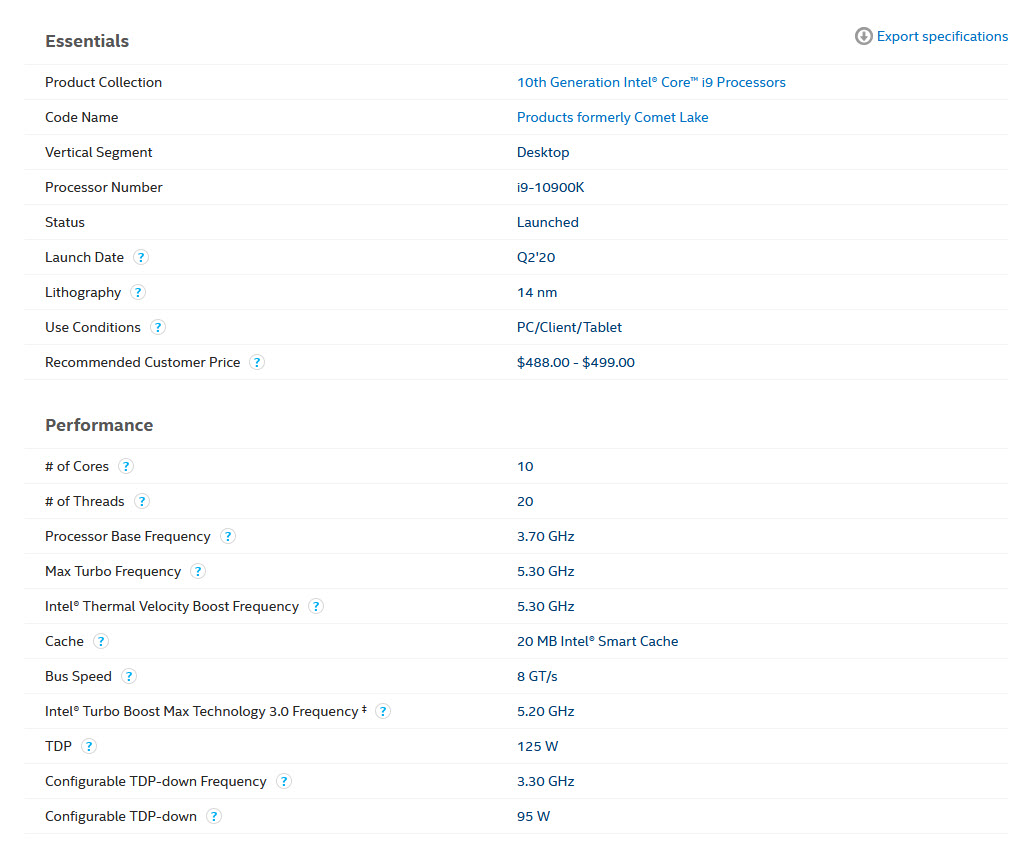Show help tooltip for Bus Speed

(129, 676)
